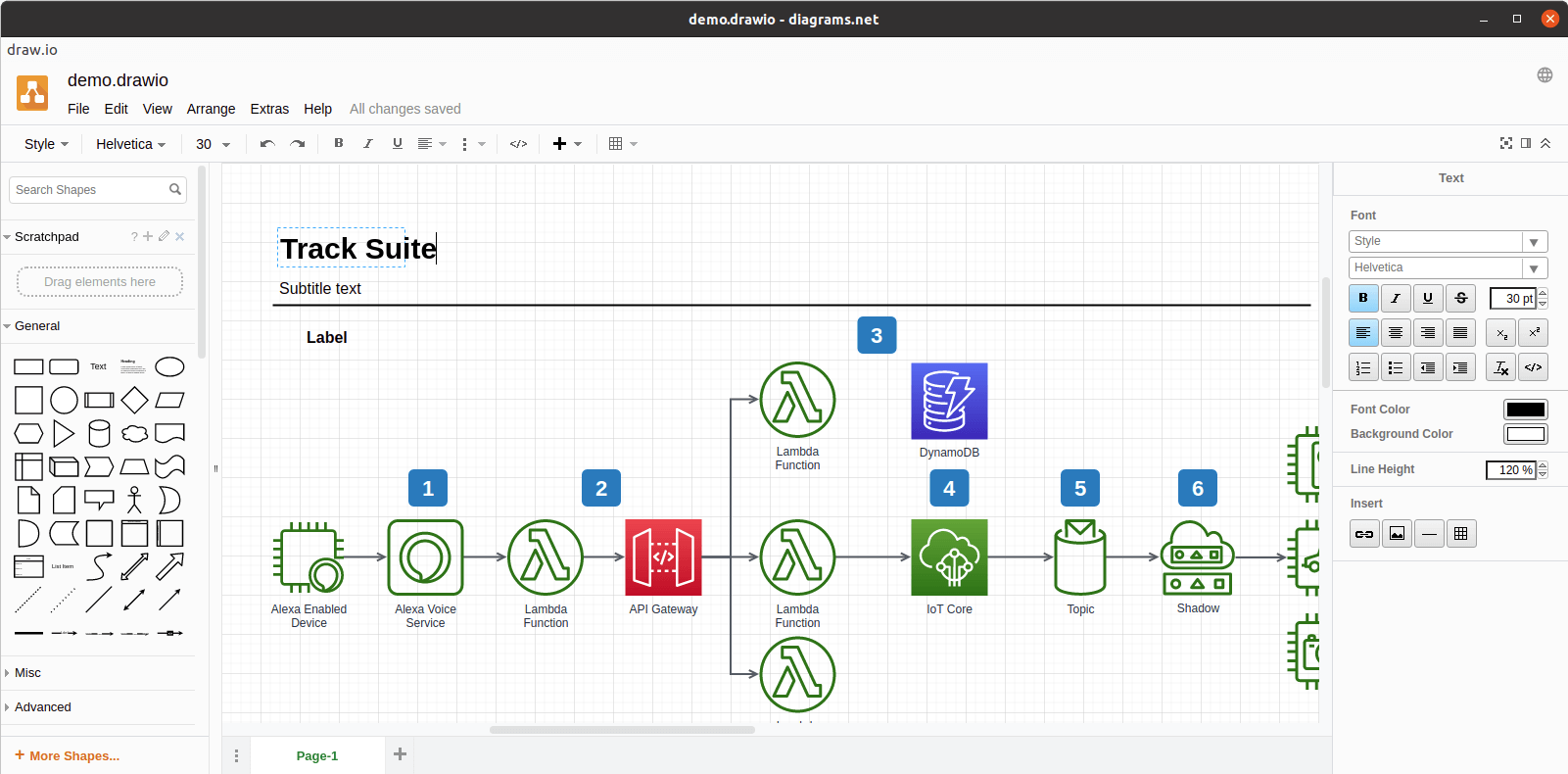Apply bulleted list in the Text panel
The height and width of the screenshot is (774, 1568).
coord(1396,367)
